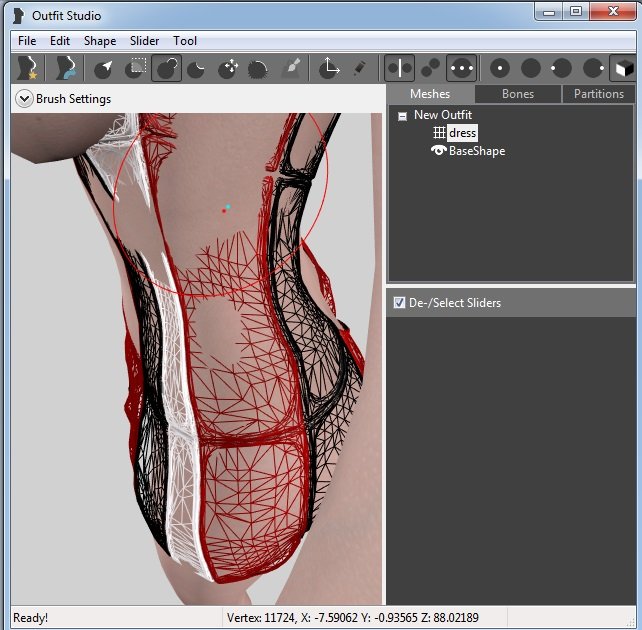
Task: Select the Move brush four-arrow tool
Action: [228, 68]
